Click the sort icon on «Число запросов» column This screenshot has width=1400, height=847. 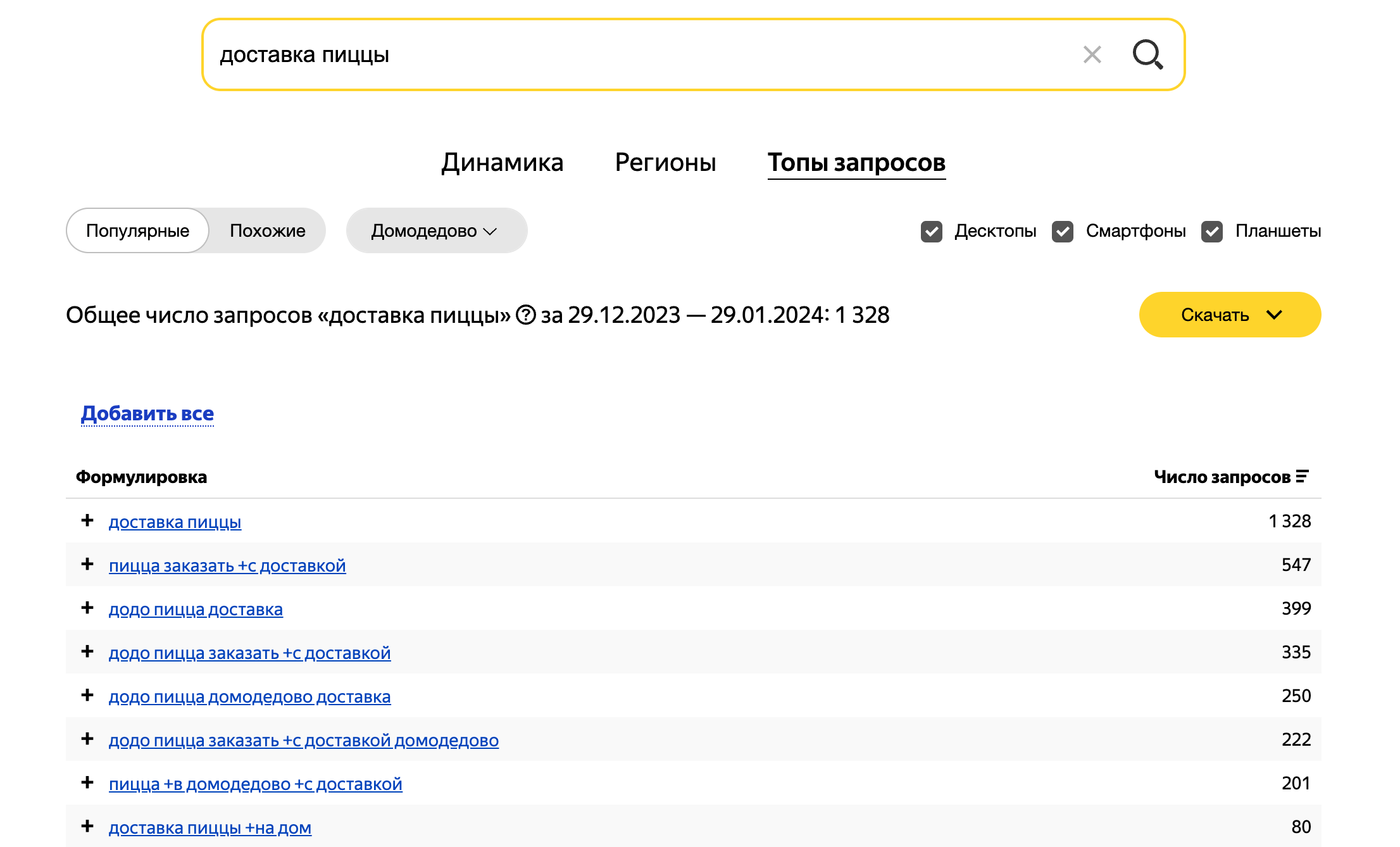pos(1301,477)
